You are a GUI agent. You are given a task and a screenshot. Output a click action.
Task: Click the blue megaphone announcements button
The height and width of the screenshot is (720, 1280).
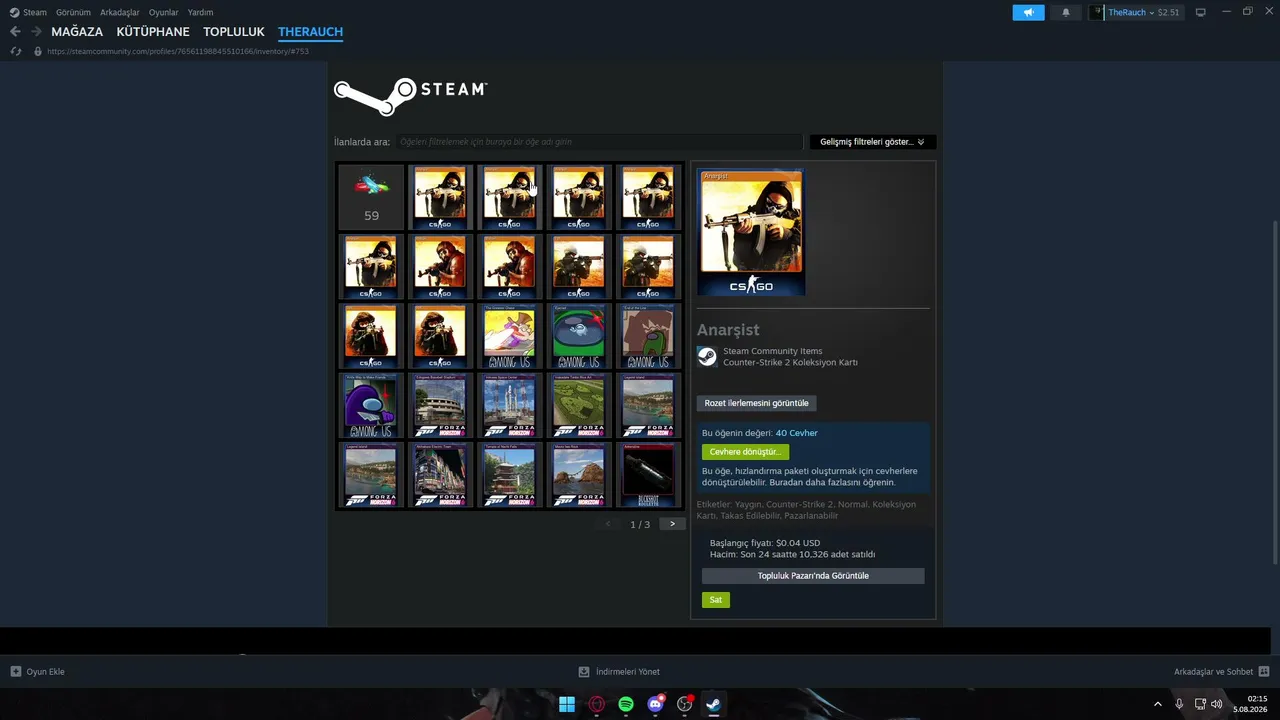coord(1028,12)
